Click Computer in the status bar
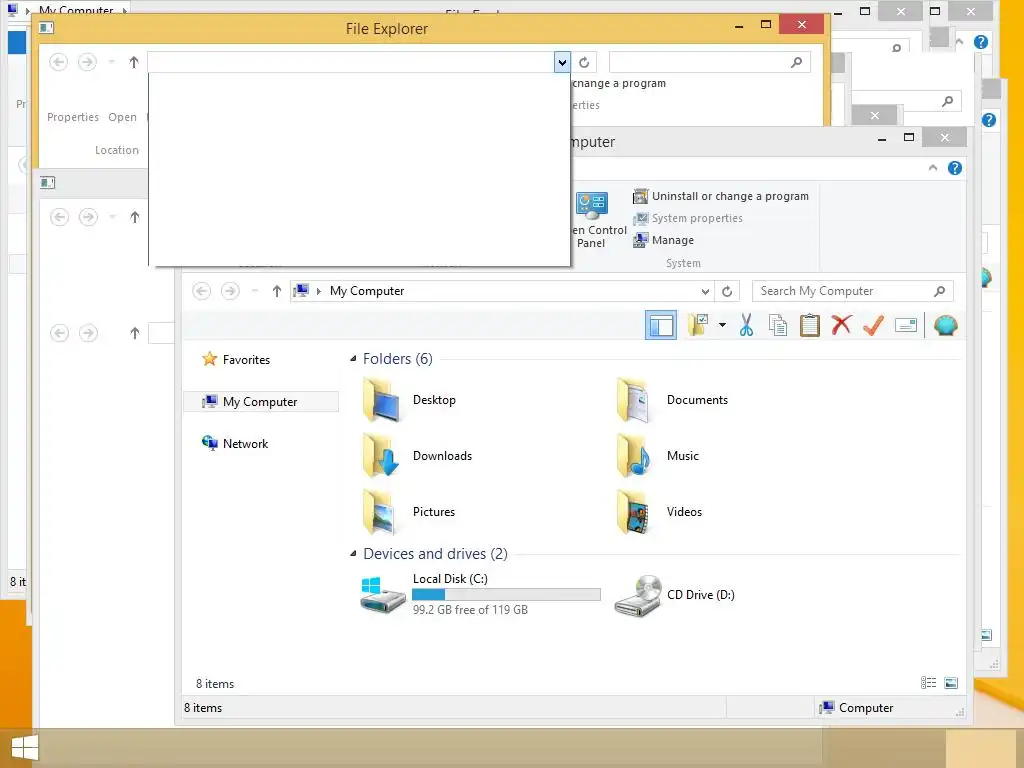1024x768 pixels. point(856,707)
